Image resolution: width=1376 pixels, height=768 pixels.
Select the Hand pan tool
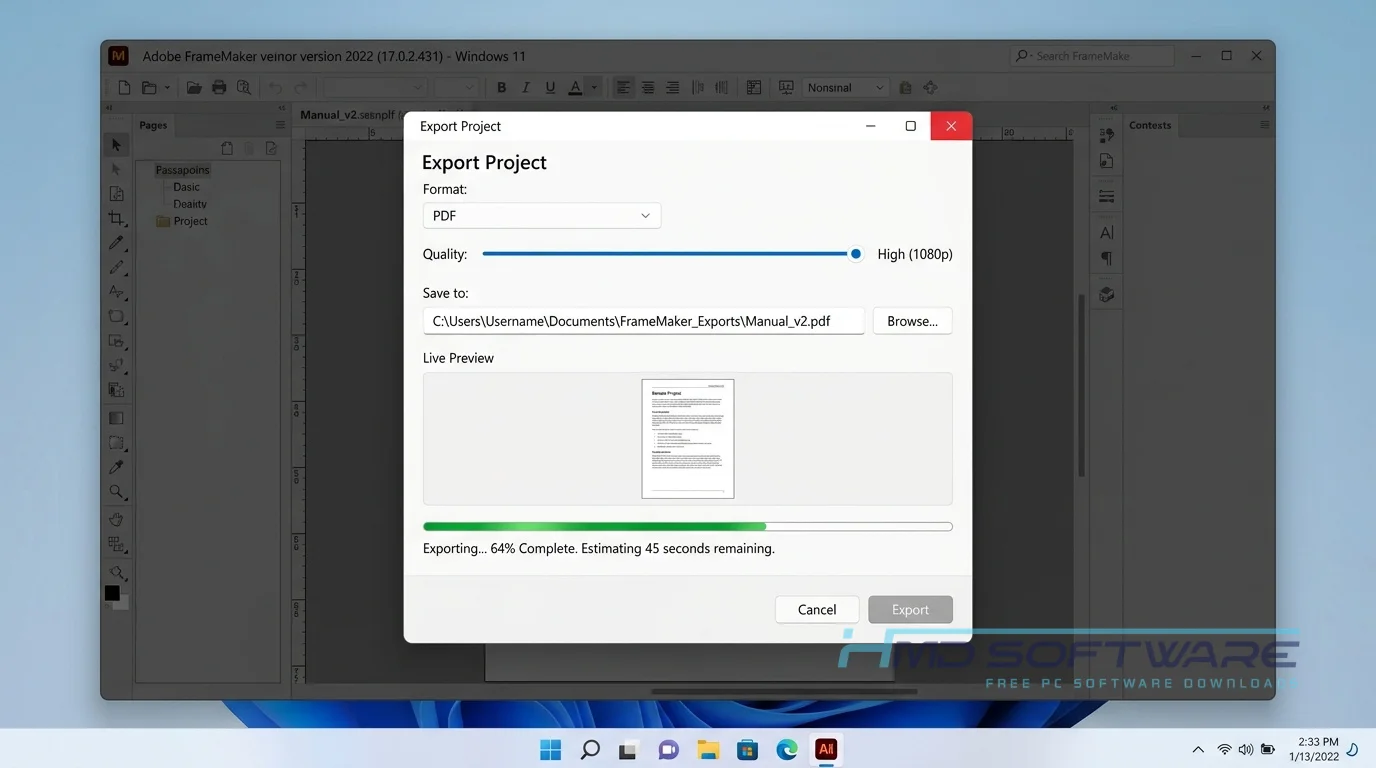(117, 519)
